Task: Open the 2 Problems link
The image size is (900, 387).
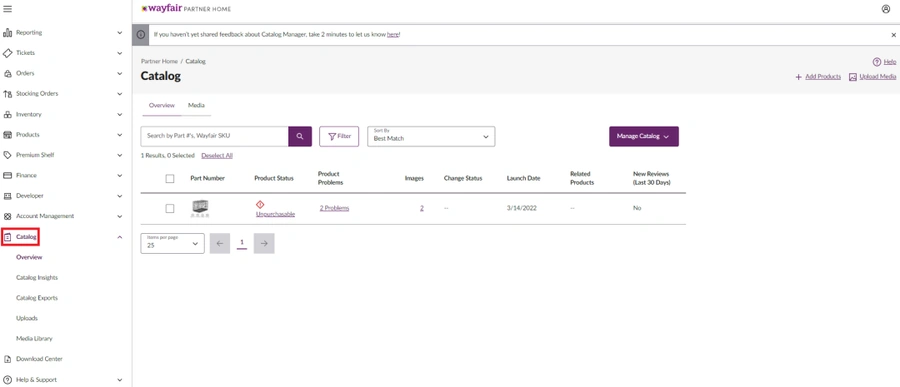Action: 334,208
